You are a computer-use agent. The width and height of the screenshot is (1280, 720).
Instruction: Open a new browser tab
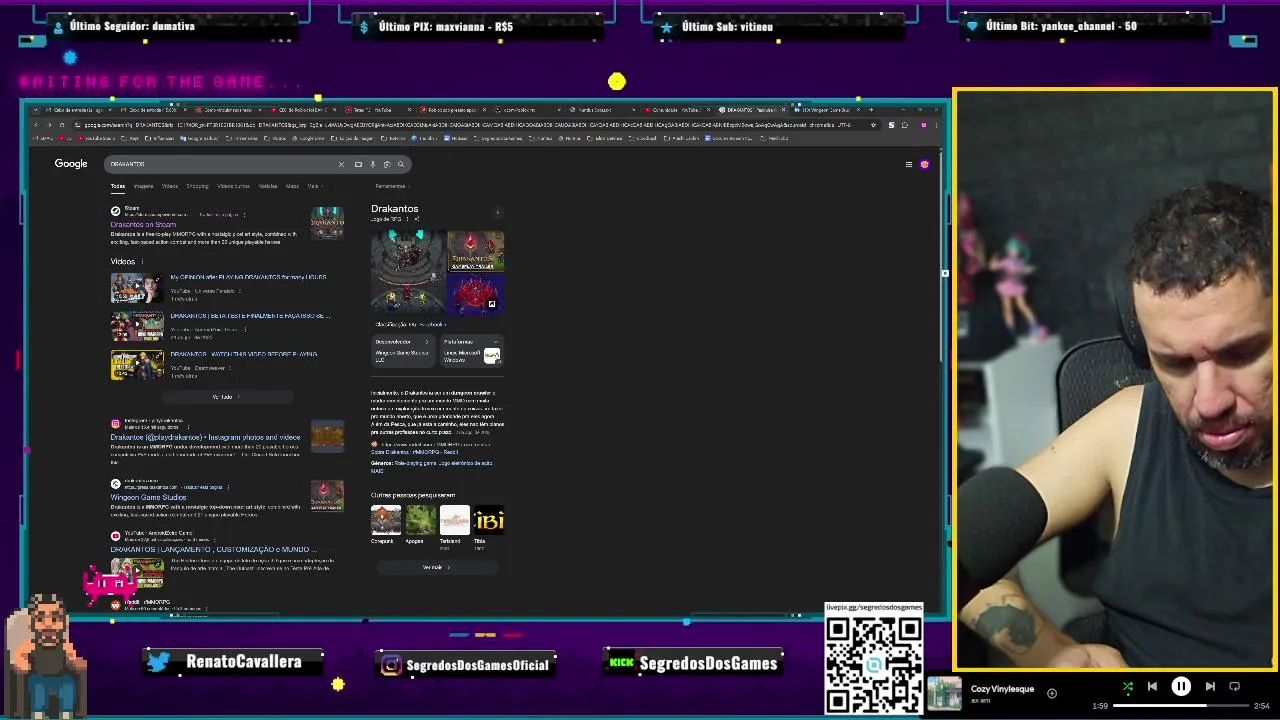(871, 110)
